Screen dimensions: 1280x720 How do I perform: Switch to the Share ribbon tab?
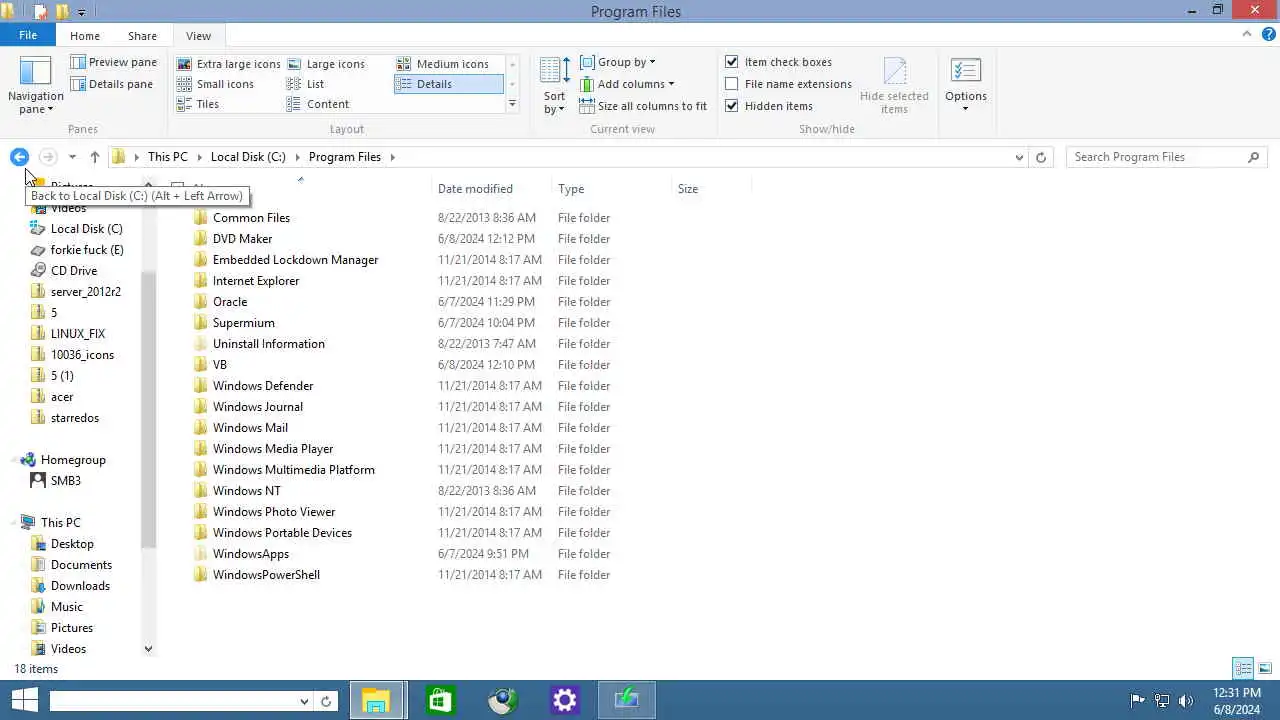pyautogui.click(x=142, y=35)
